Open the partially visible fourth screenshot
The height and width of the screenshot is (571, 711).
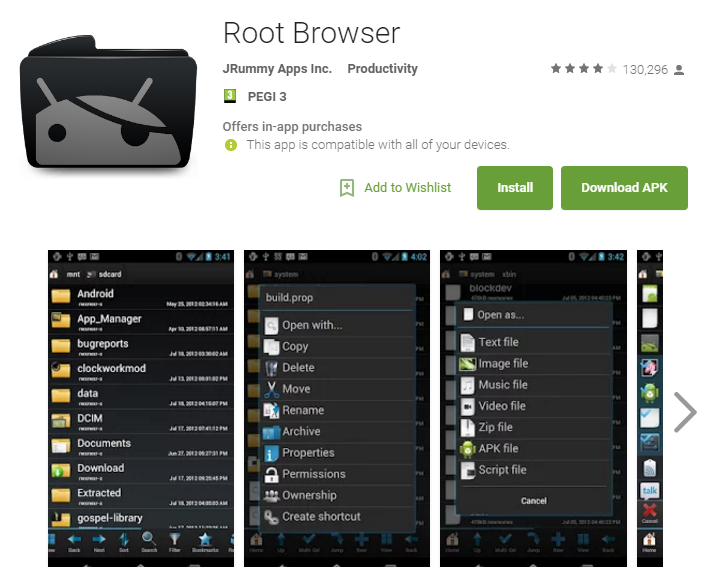click(650, 408)
